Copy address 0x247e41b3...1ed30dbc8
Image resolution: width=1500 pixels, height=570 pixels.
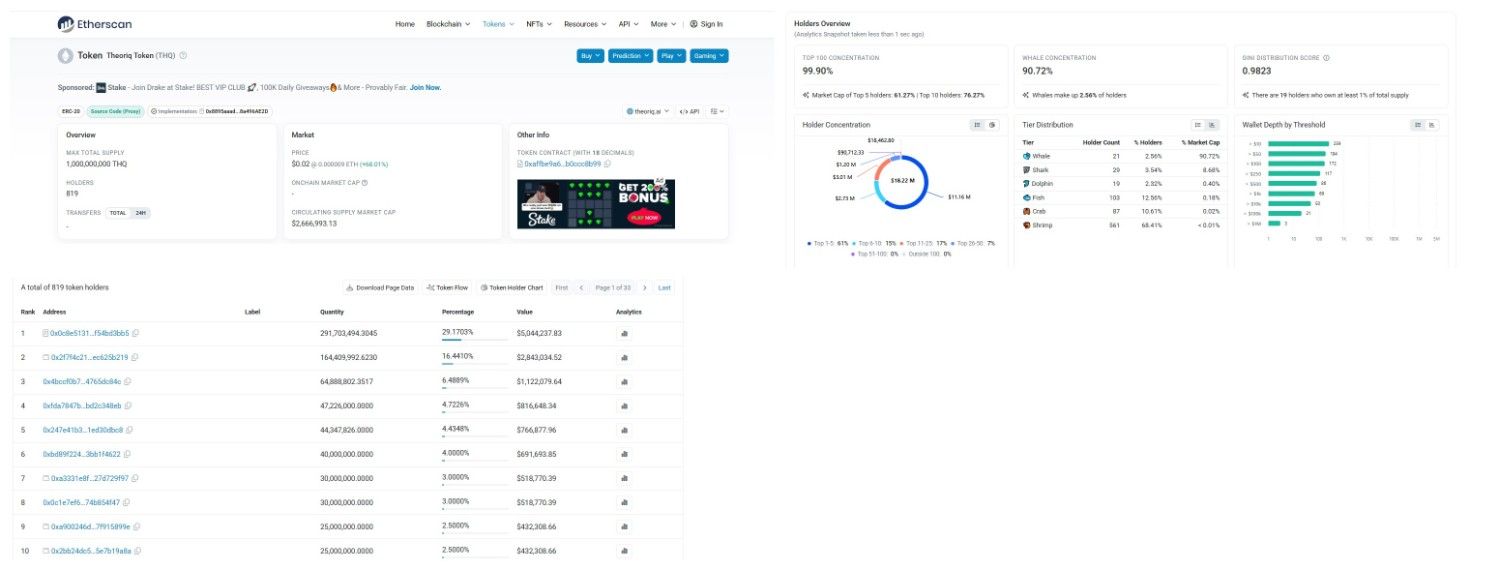[130, 430]
